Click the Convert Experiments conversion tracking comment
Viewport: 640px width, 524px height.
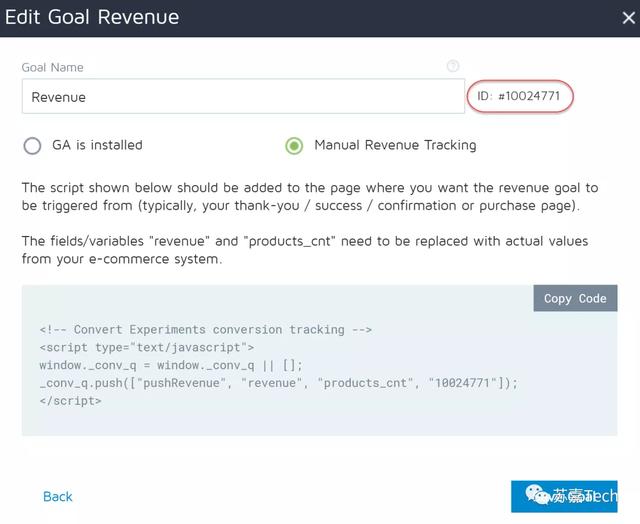[x=205, y=329]
